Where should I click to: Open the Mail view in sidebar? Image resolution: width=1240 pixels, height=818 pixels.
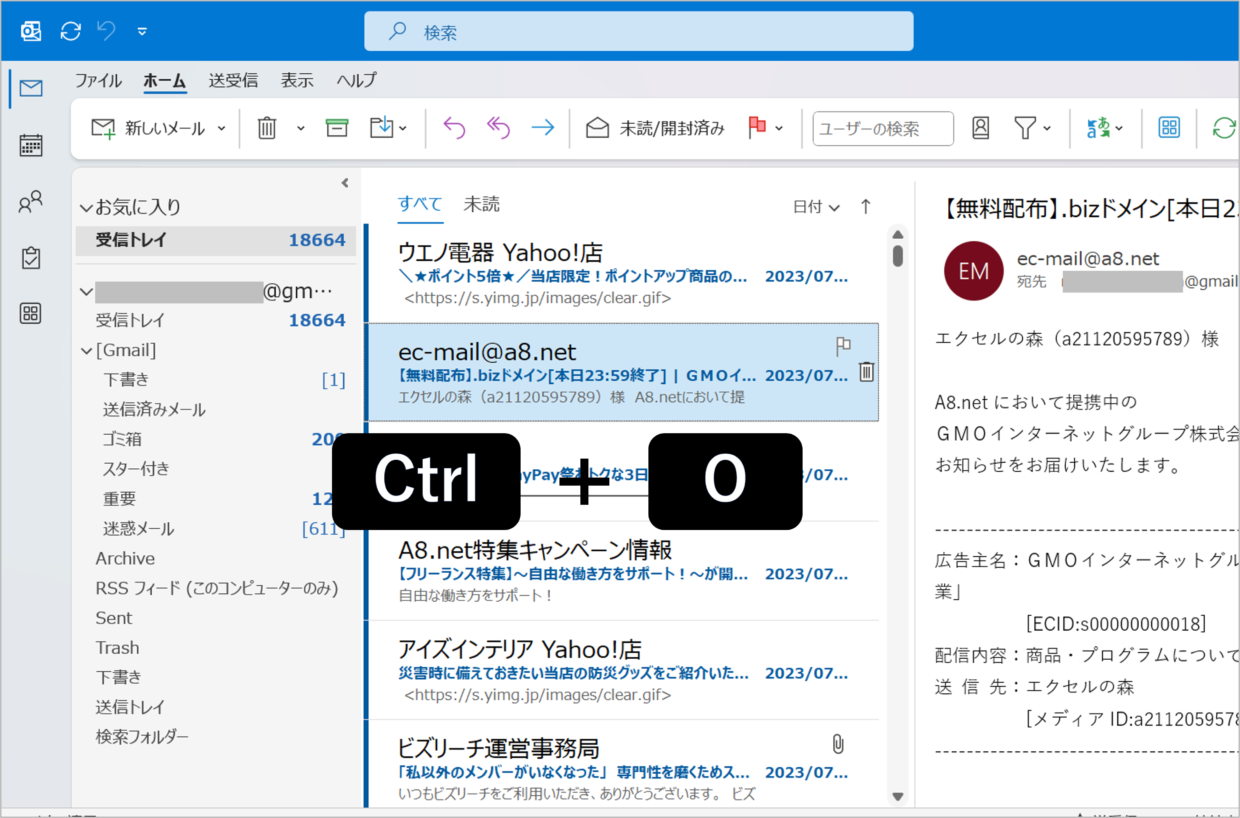(31, 88)
